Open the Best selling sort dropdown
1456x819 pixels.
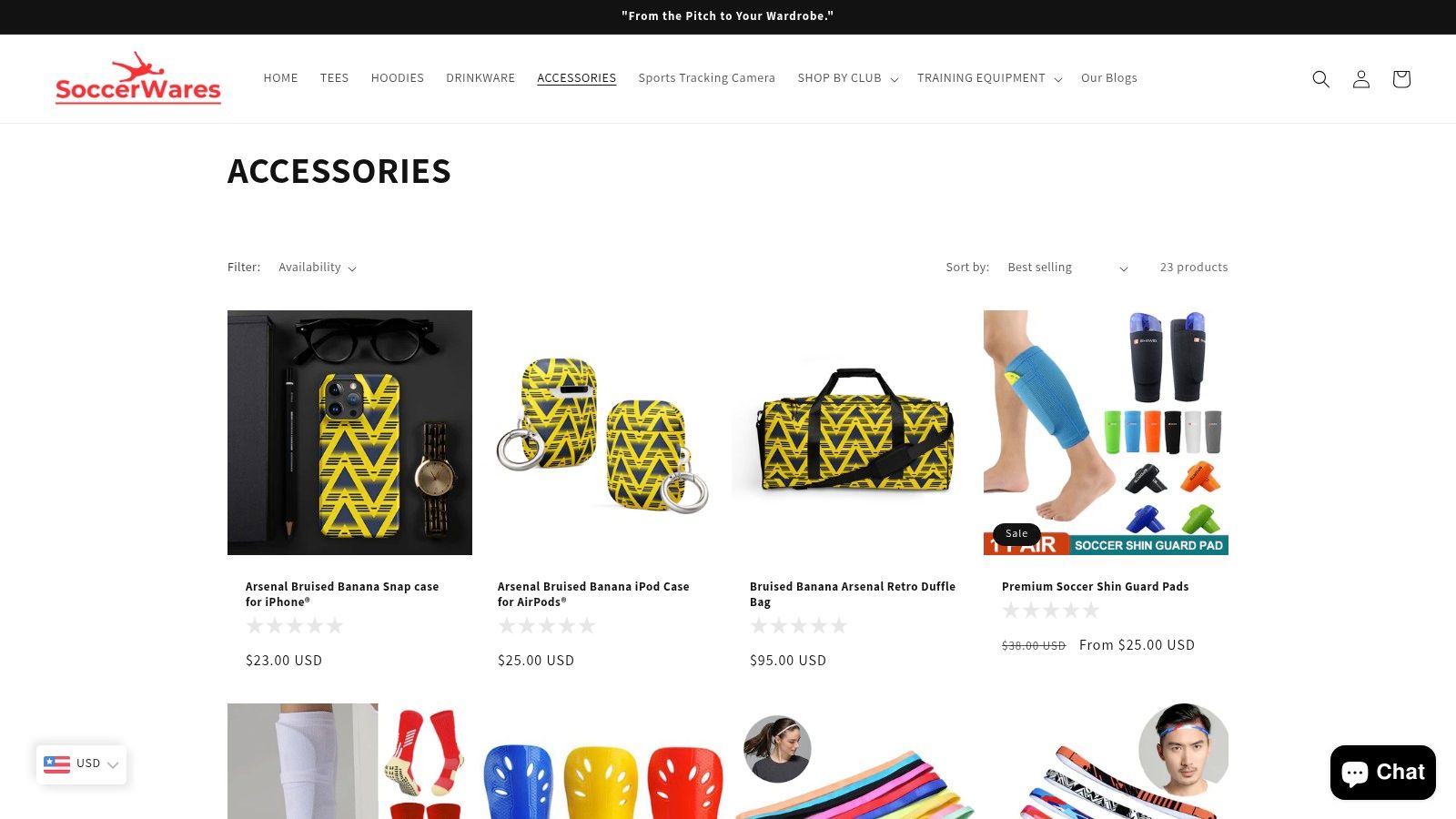pyautogui.click(x=1067, y=268)
